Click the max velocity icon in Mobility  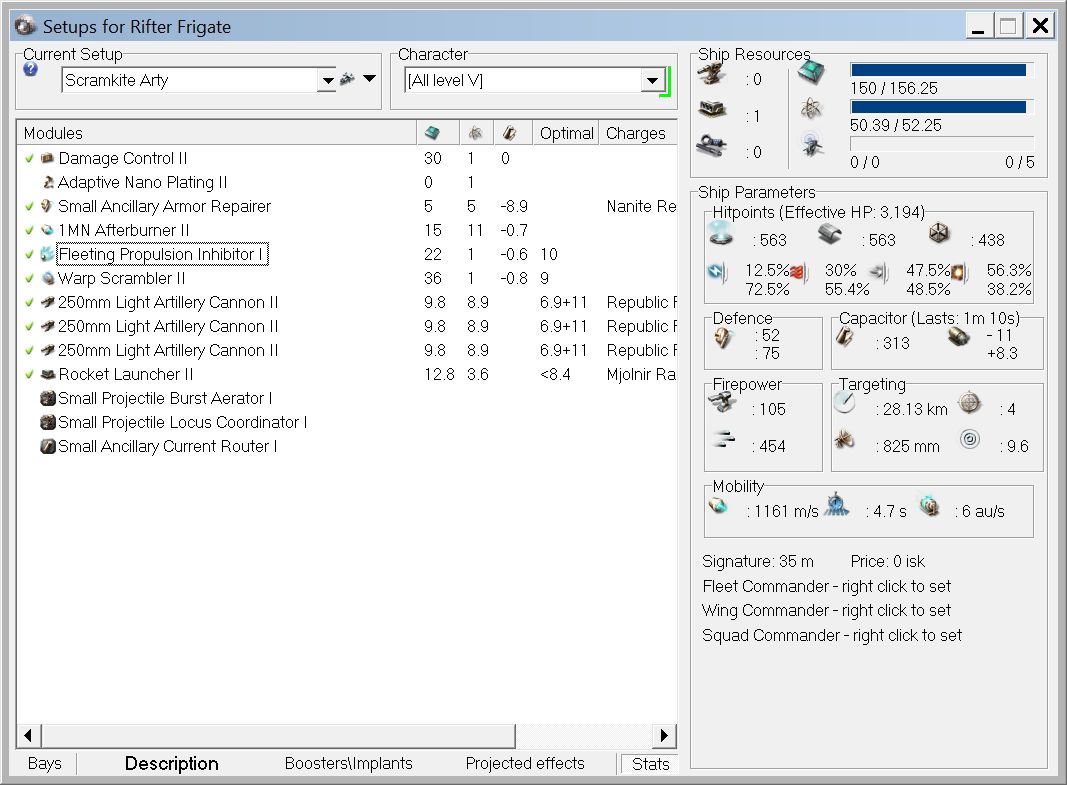click(x=720, y=507)
